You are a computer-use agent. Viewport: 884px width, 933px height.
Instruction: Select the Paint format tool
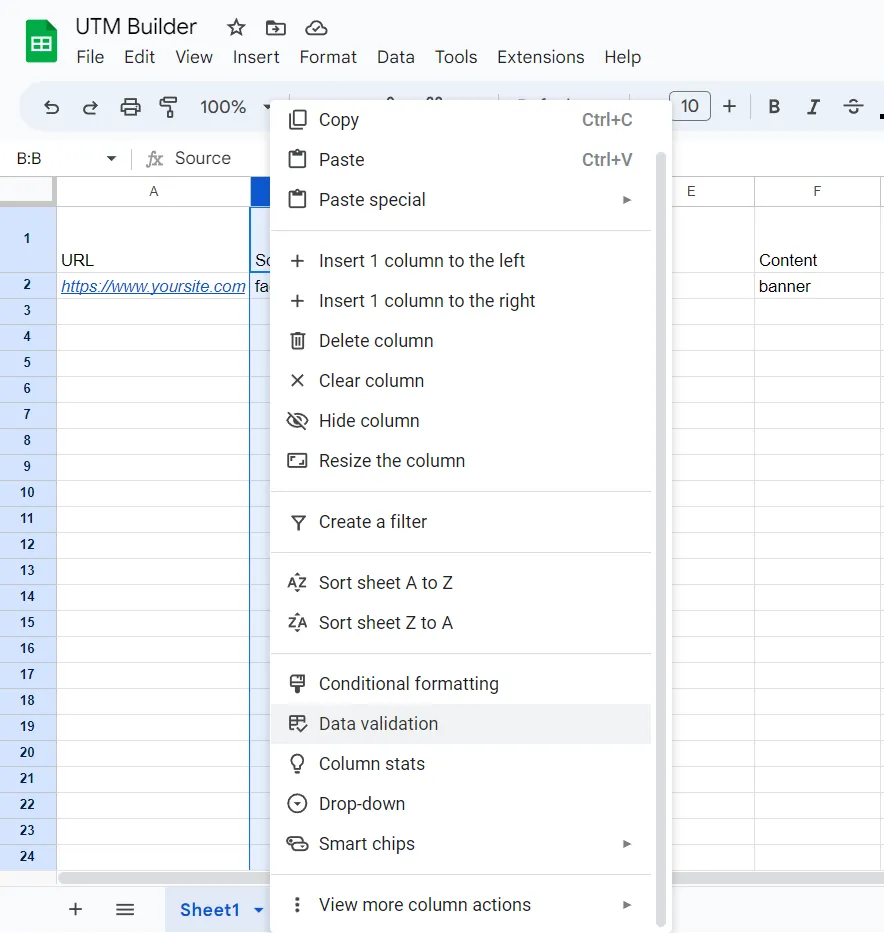coord(169,106)
